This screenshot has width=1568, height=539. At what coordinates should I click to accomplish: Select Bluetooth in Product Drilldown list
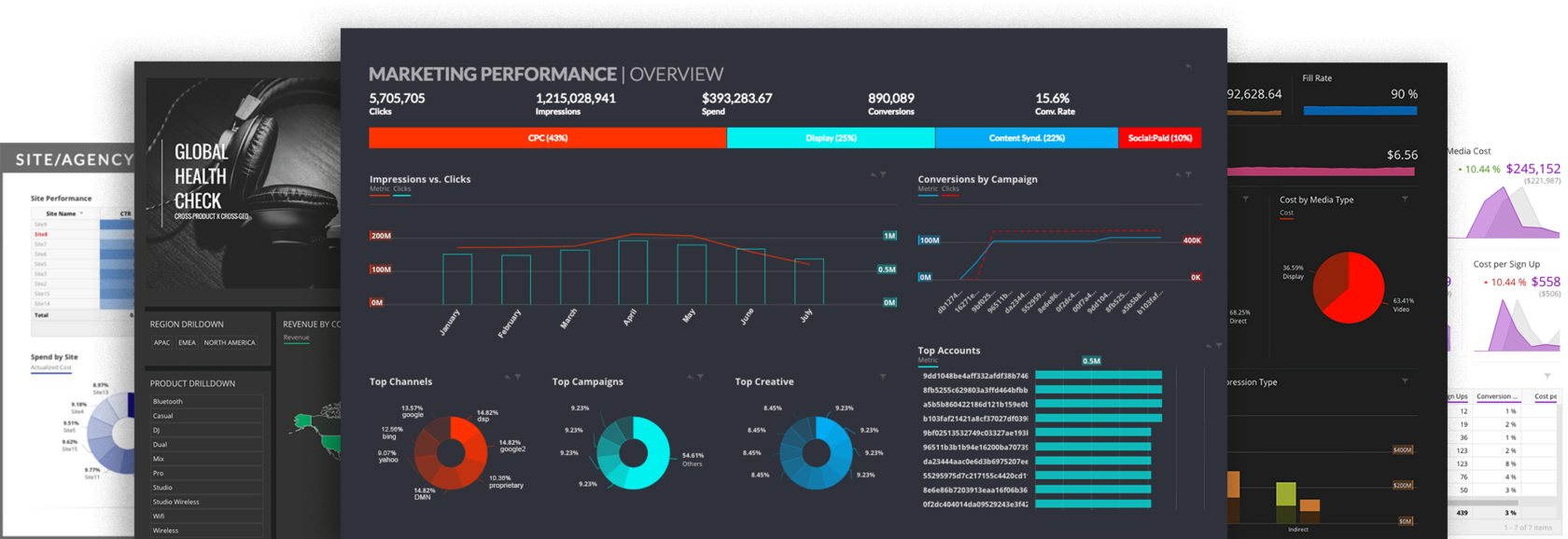[168, 402]
